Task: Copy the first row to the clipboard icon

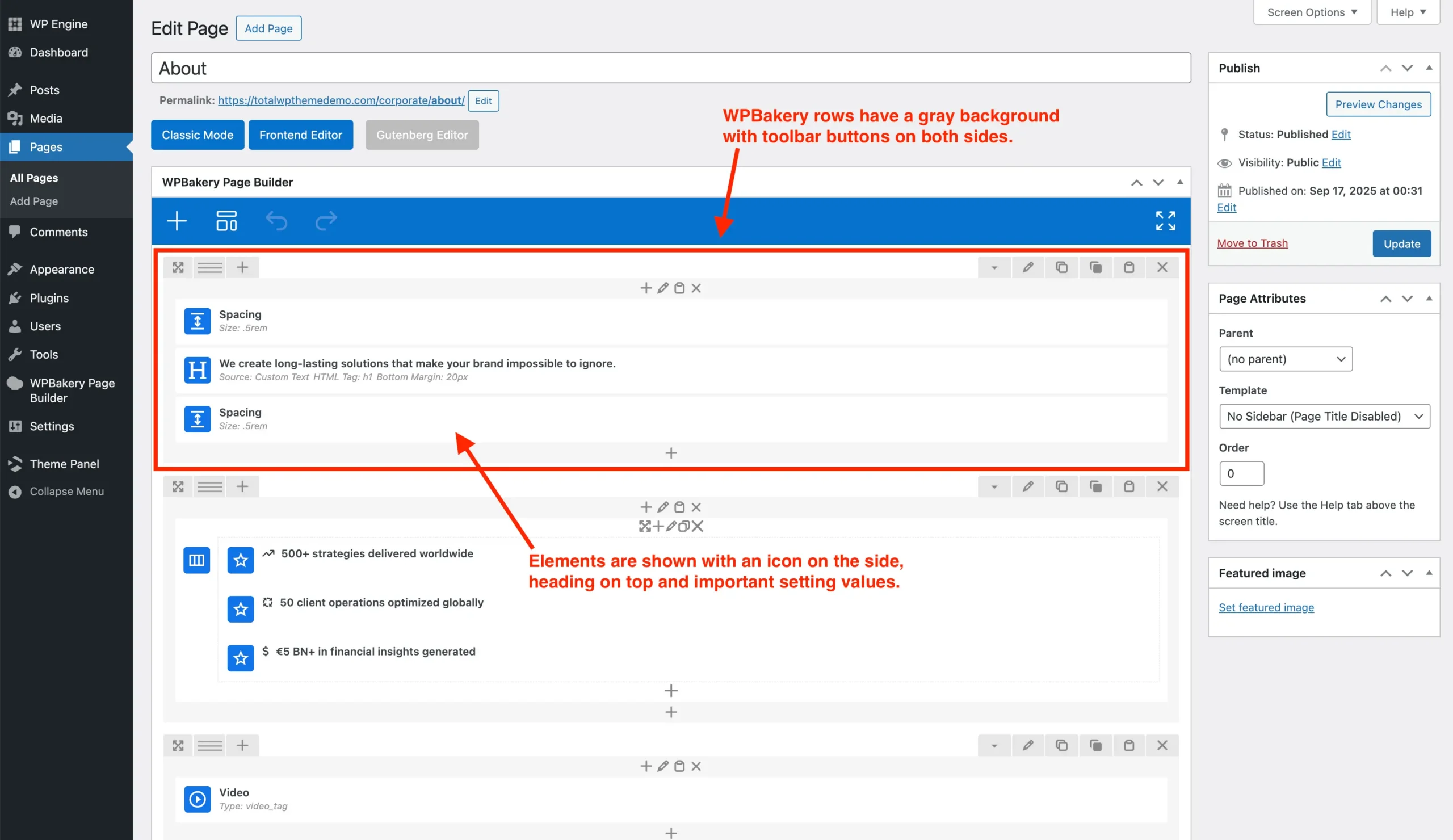Action: 1096,267
